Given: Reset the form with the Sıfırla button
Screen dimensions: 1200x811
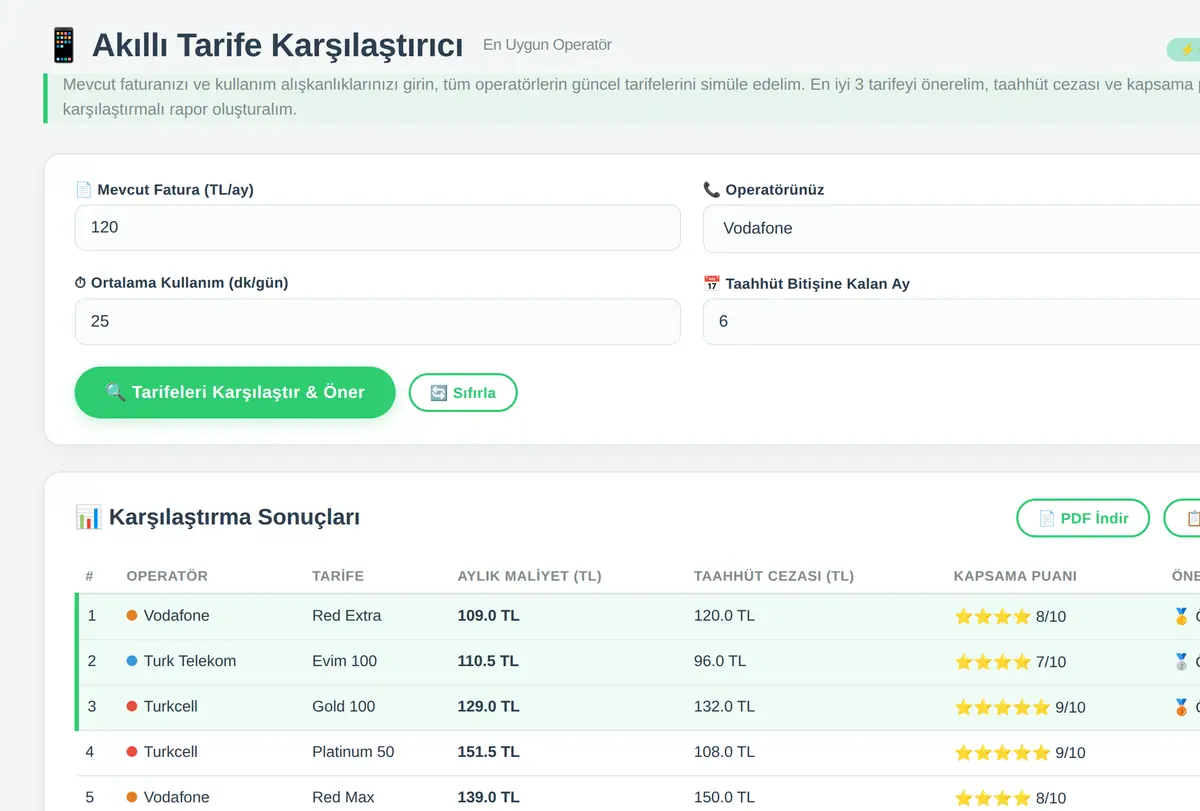Looking at the screenshot, I should click(463, 393).
